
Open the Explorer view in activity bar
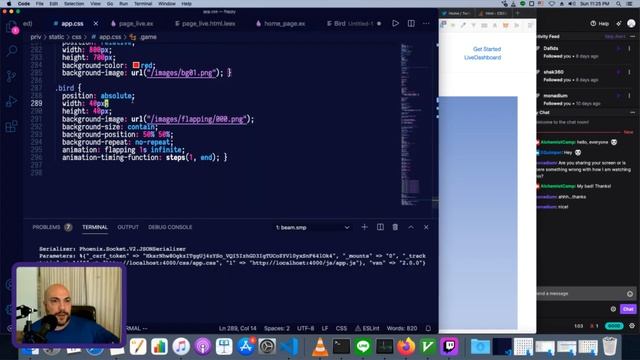pos(11,27)
